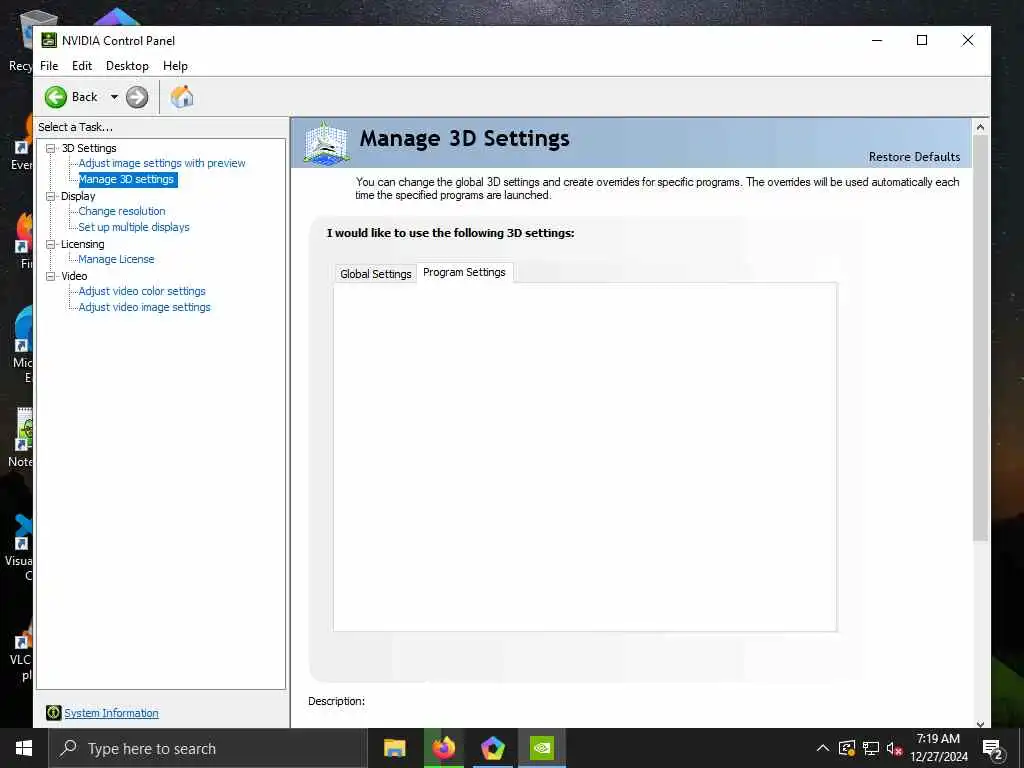Click the security tray icon beside network
The height and width of the screenshot is (768, 1024).
846,748
